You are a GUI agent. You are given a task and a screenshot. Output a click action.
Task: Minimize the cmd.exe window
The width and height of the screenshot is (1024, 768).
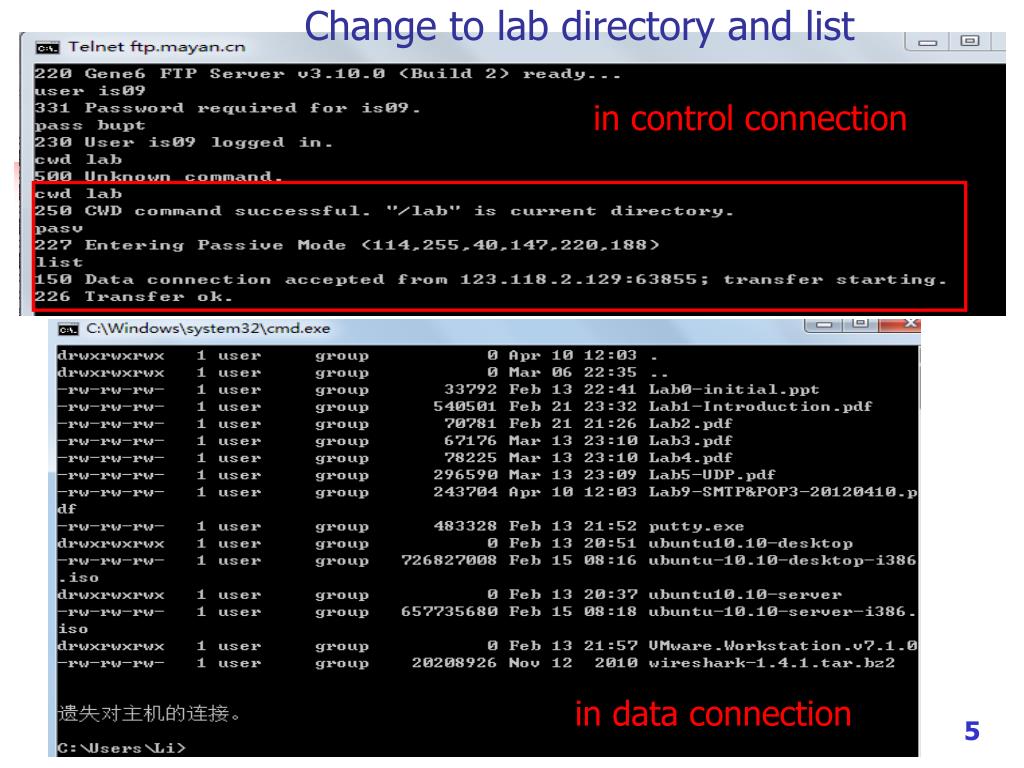[824, 325]
